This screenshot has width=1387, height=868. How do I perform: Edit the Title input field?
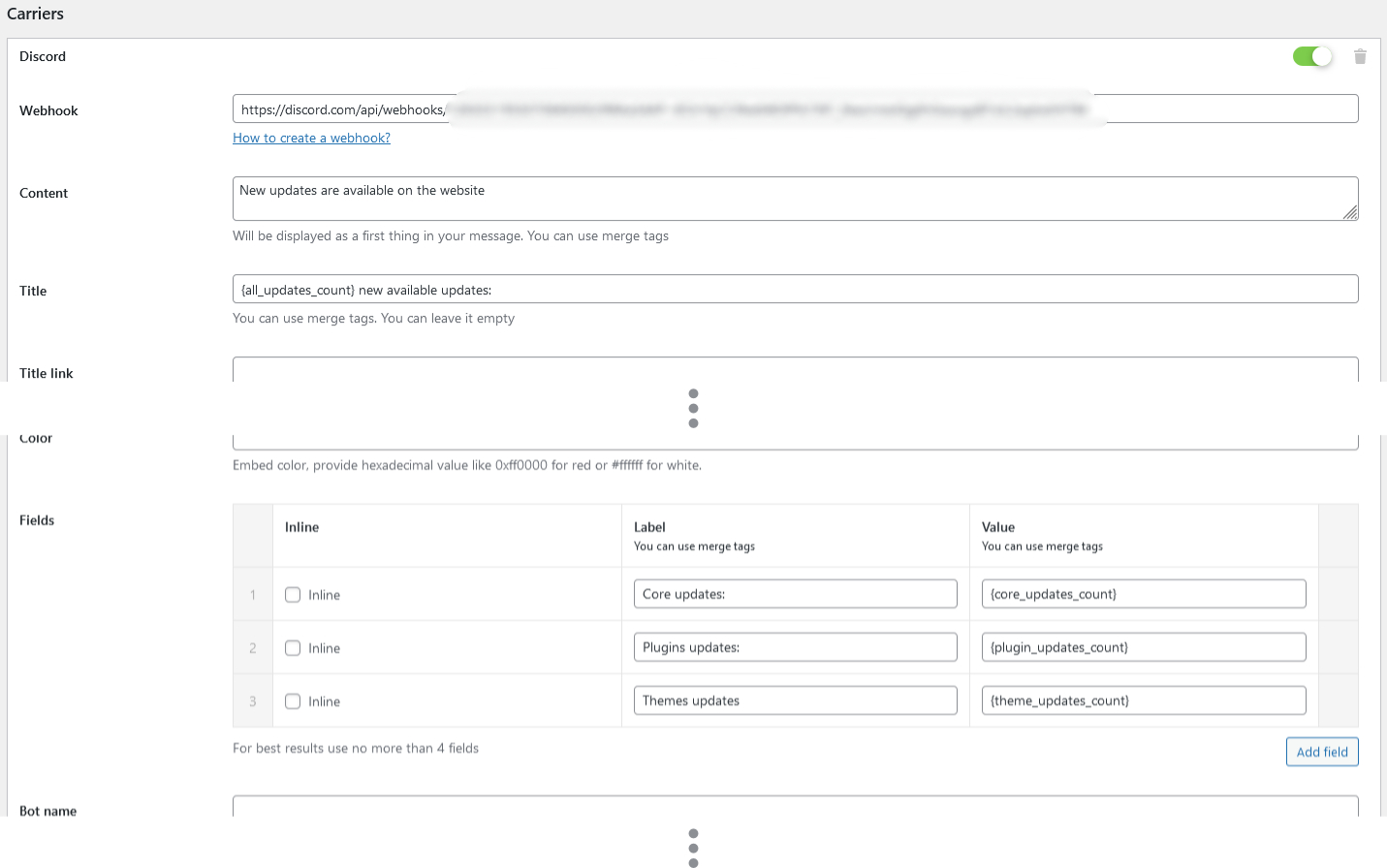[795, 289]
